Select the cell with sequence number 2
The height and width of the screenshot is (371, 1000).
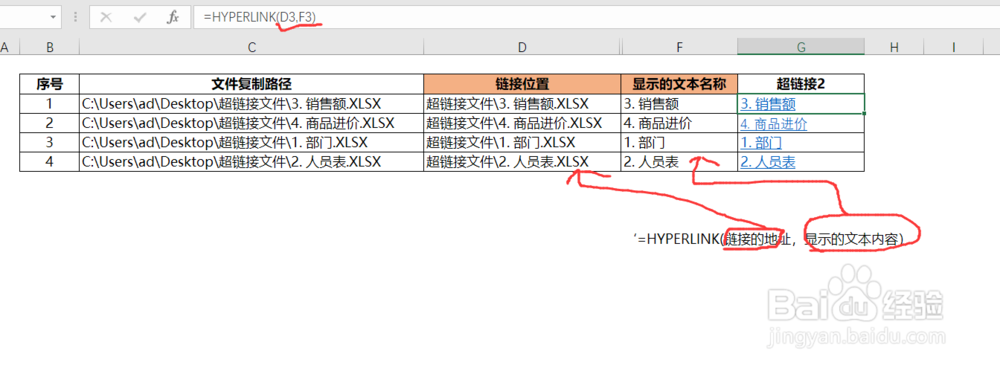tap(50, 123)
